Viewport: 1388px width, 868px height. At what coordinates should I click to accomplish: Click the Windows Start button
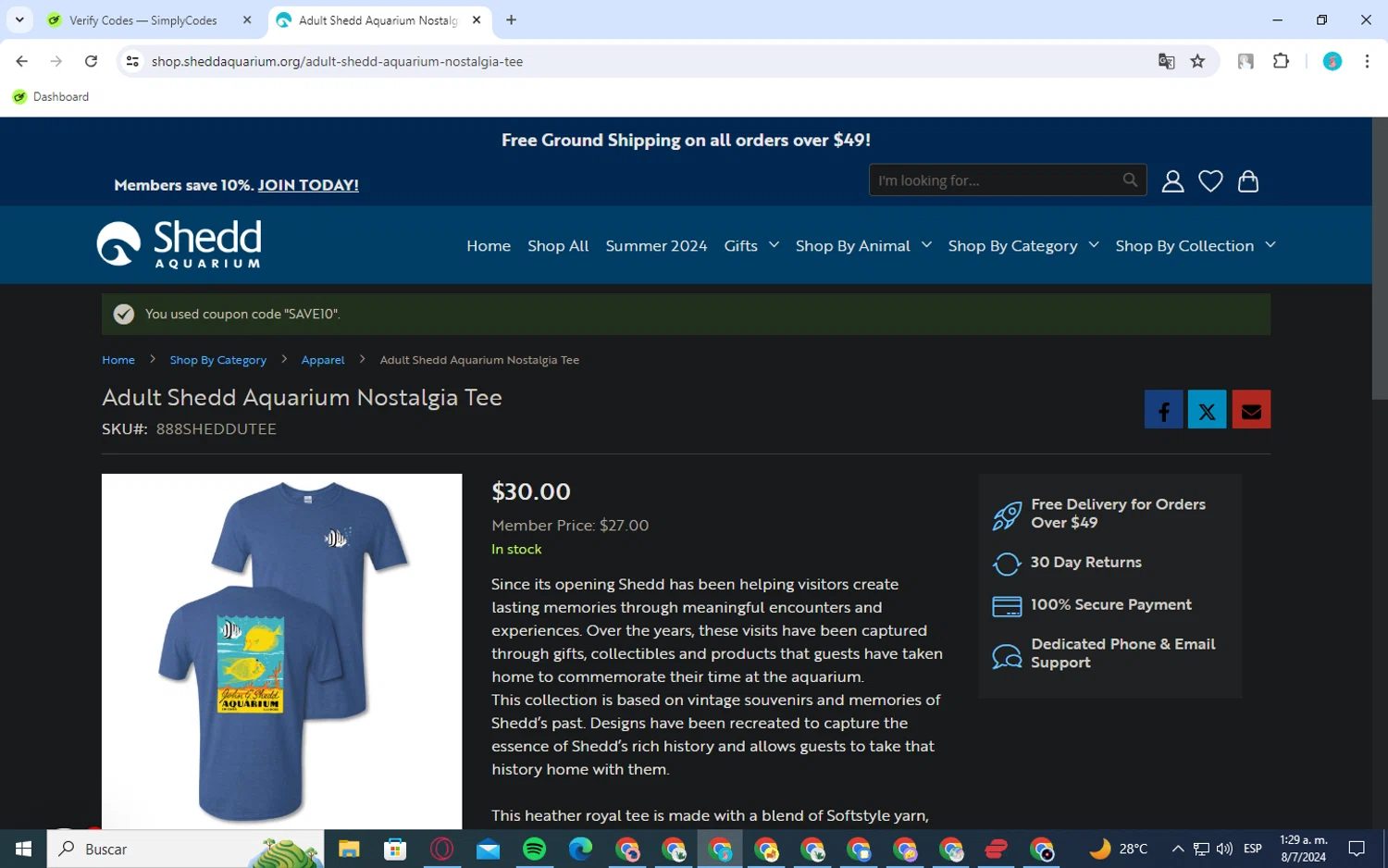[x=23, y=849]
